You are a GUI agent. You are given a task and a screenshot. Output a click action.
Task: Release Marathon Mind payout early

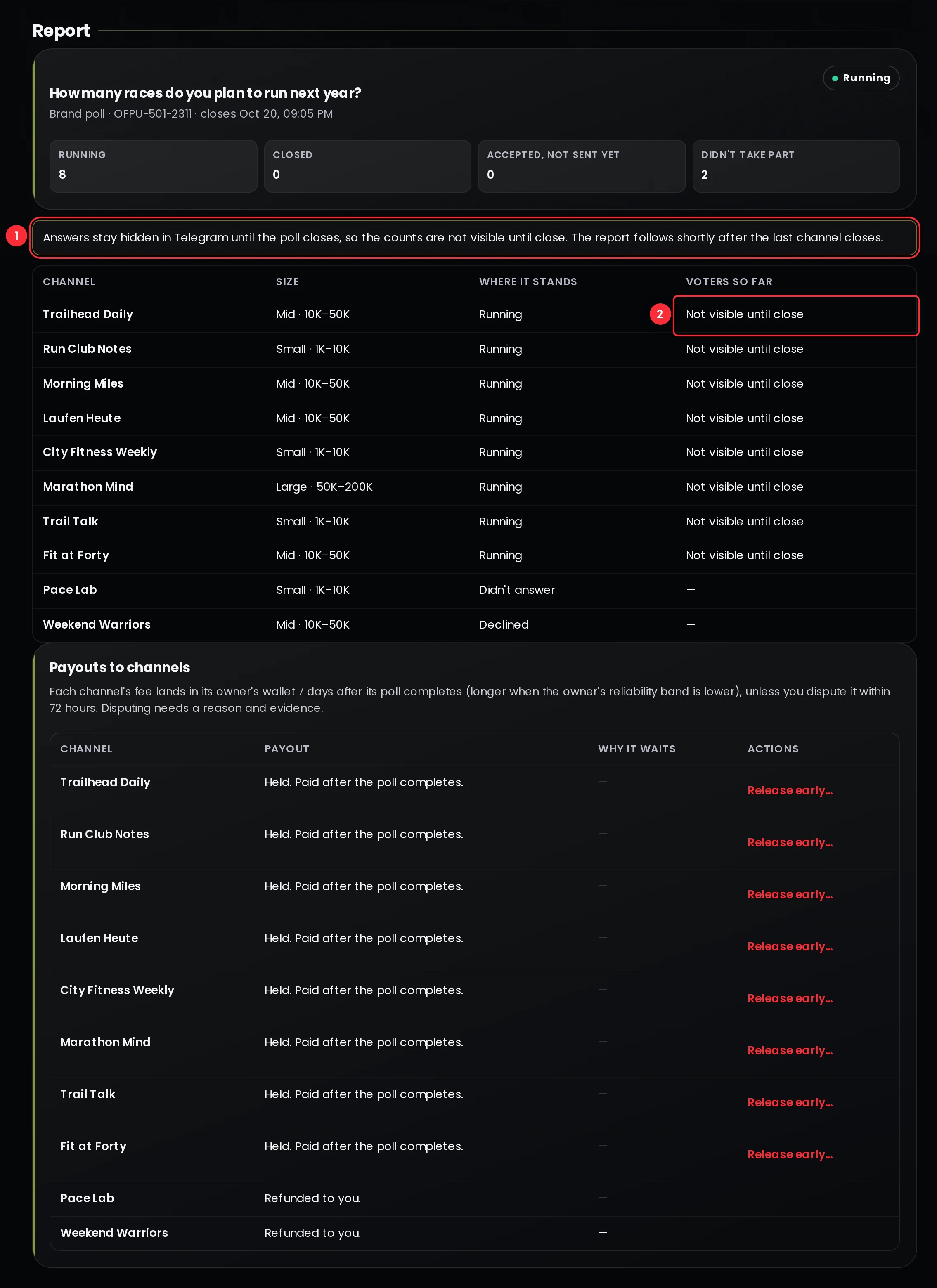point(789,1051)
